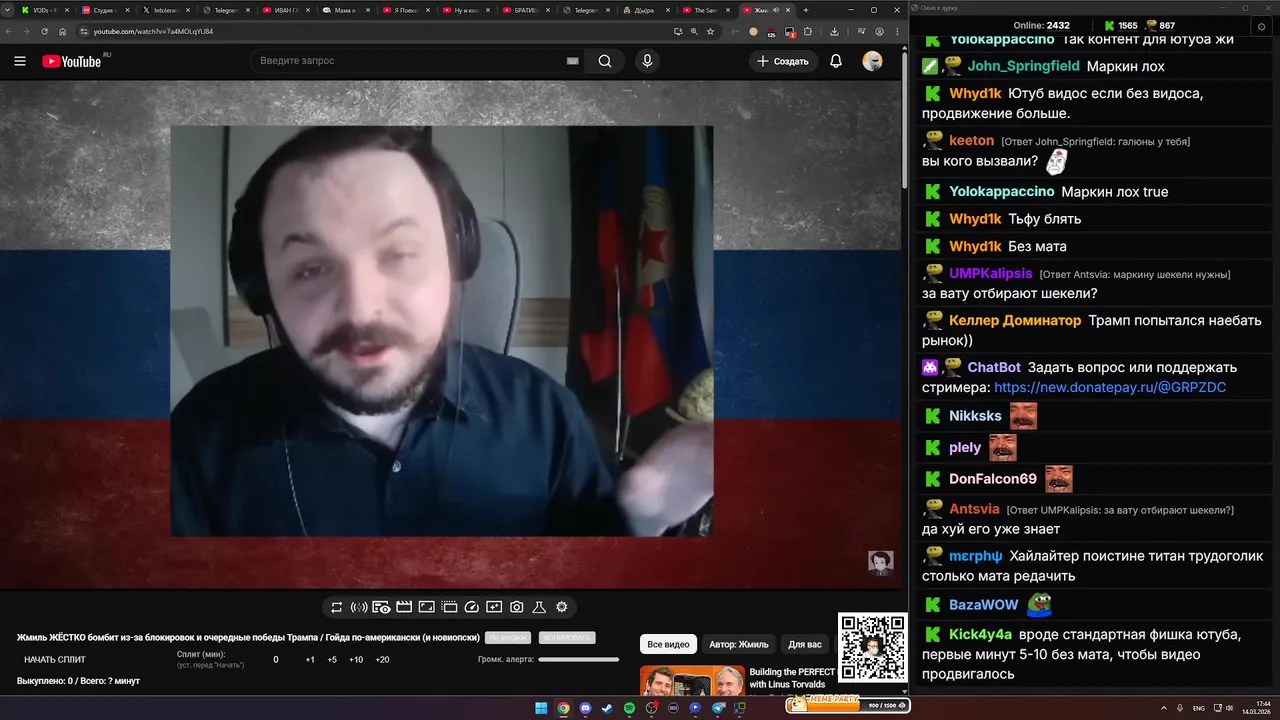This screenshot has height=720, width=1280.
Task: Click the ENG language indicator in tray
Action: (1199, 708)
